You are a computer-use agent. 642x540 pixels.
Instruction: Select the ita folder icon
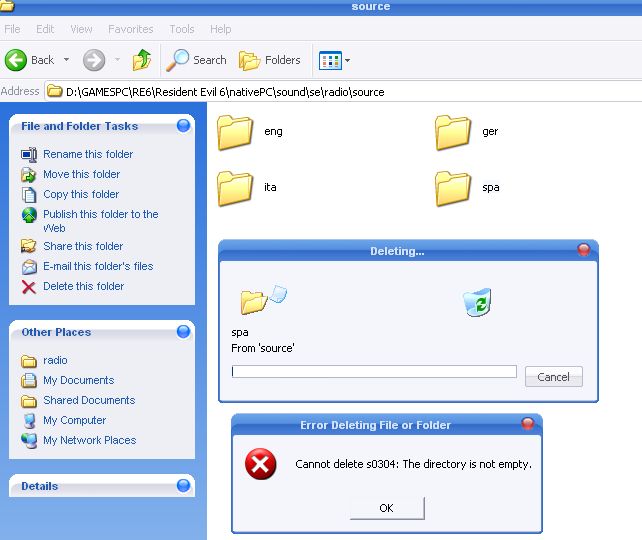(235, 188)
